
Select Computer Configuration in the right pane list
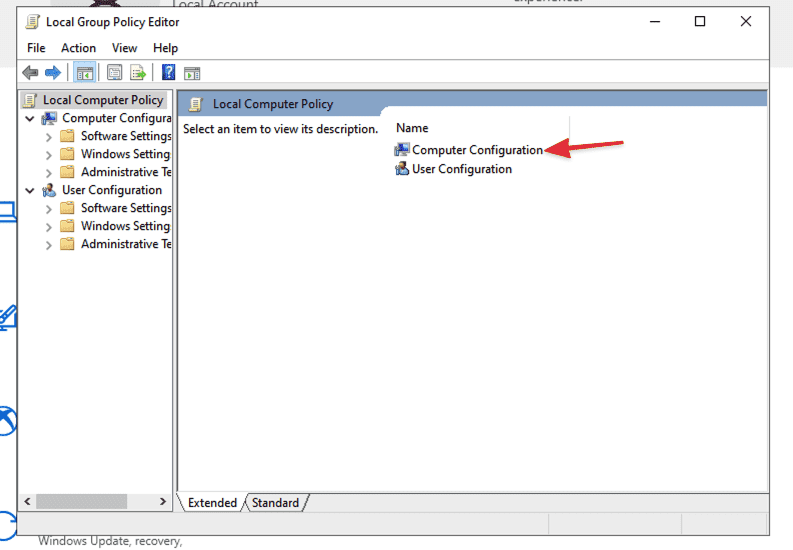476,150
